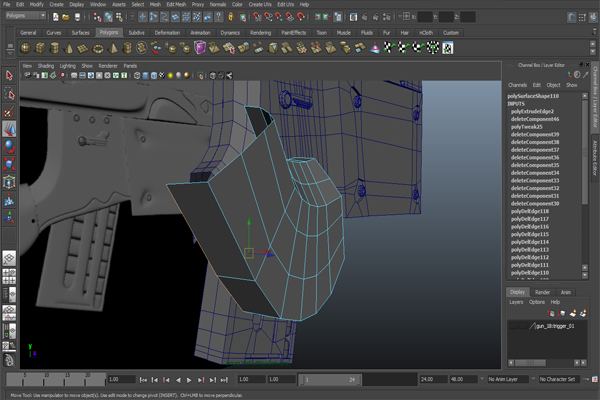Open Normals menu
The image size is (600, 400).
tap(218, 5)
